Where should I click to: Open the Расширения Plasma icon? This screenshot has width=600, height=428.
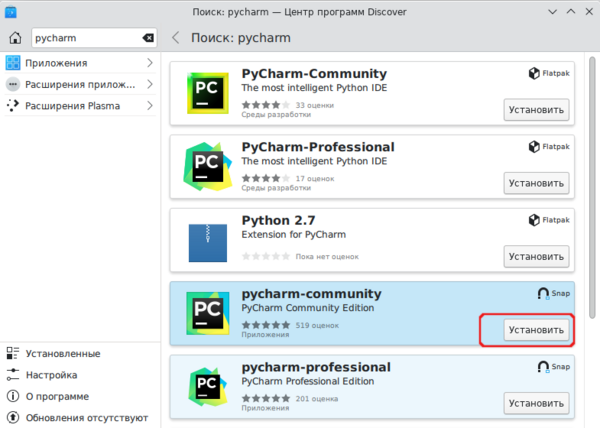13,106
